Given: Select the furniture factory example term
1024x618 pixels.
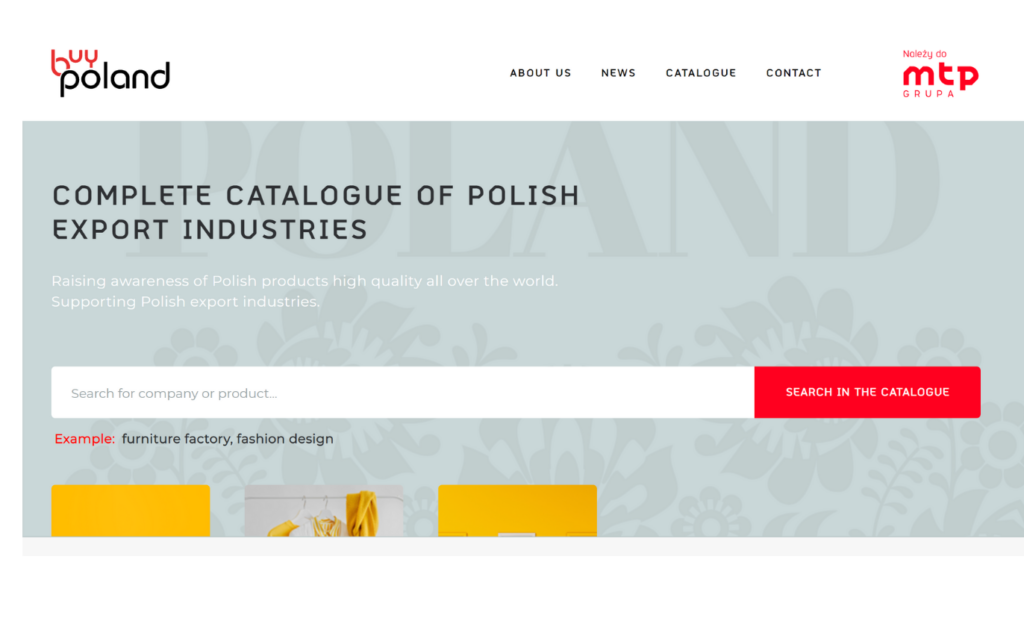Looking at the screenshot, I should coord(176,439).
